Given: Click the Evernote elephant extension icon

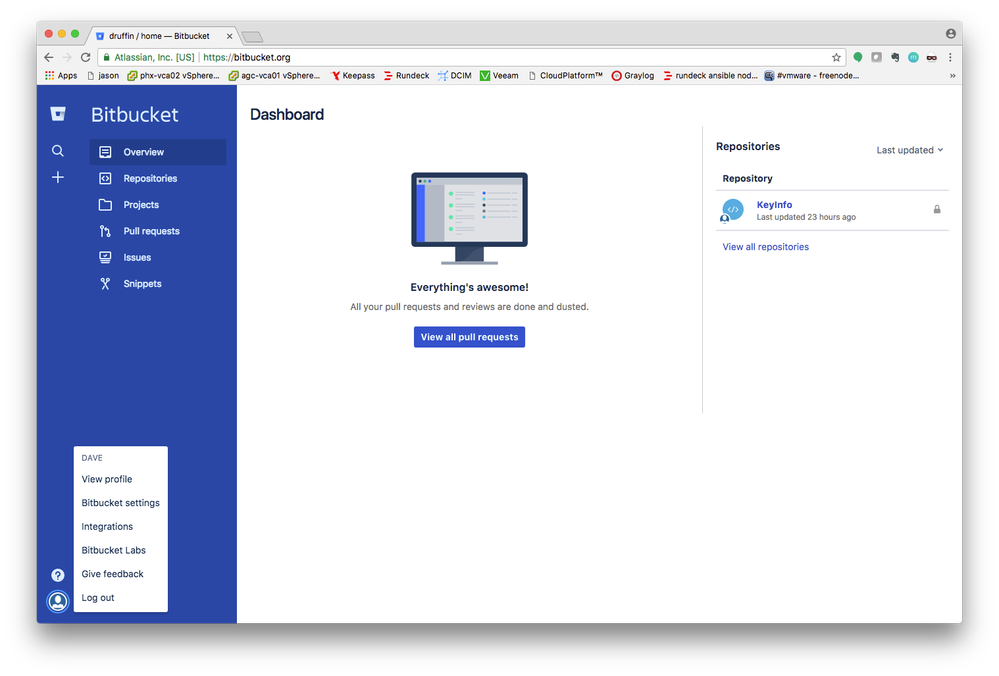Looking at the screenshot, I should (895, 57).
